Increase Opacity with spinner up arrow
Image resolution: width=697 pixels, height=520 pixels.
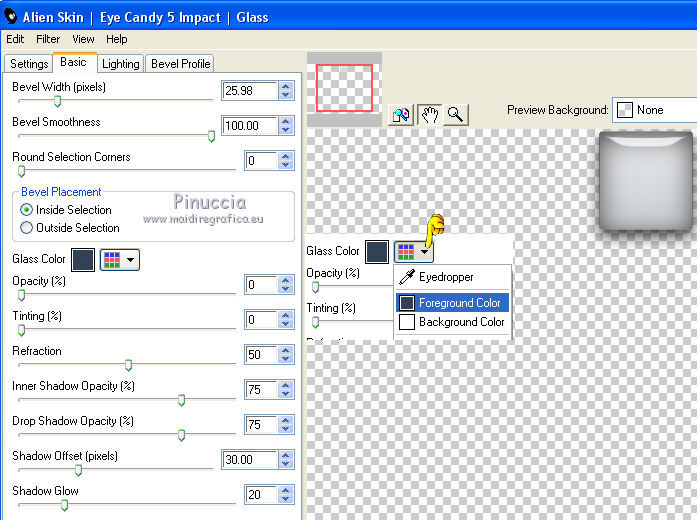286,280
